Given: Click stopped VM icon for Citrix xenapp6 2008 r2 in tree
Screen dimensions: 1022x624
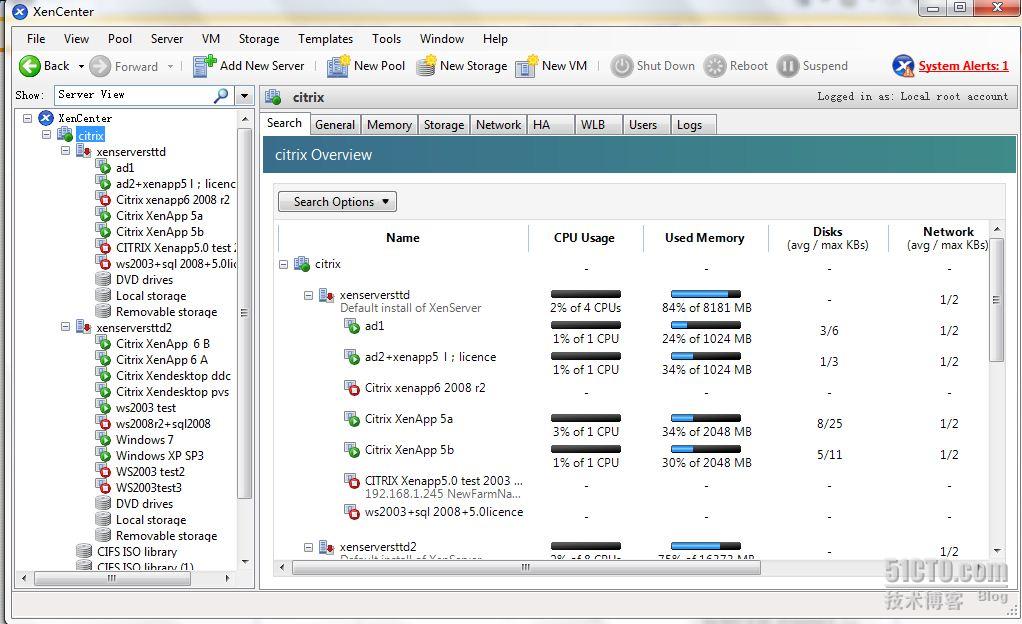Looking at the screenshot, I should [x=104, y=199].
